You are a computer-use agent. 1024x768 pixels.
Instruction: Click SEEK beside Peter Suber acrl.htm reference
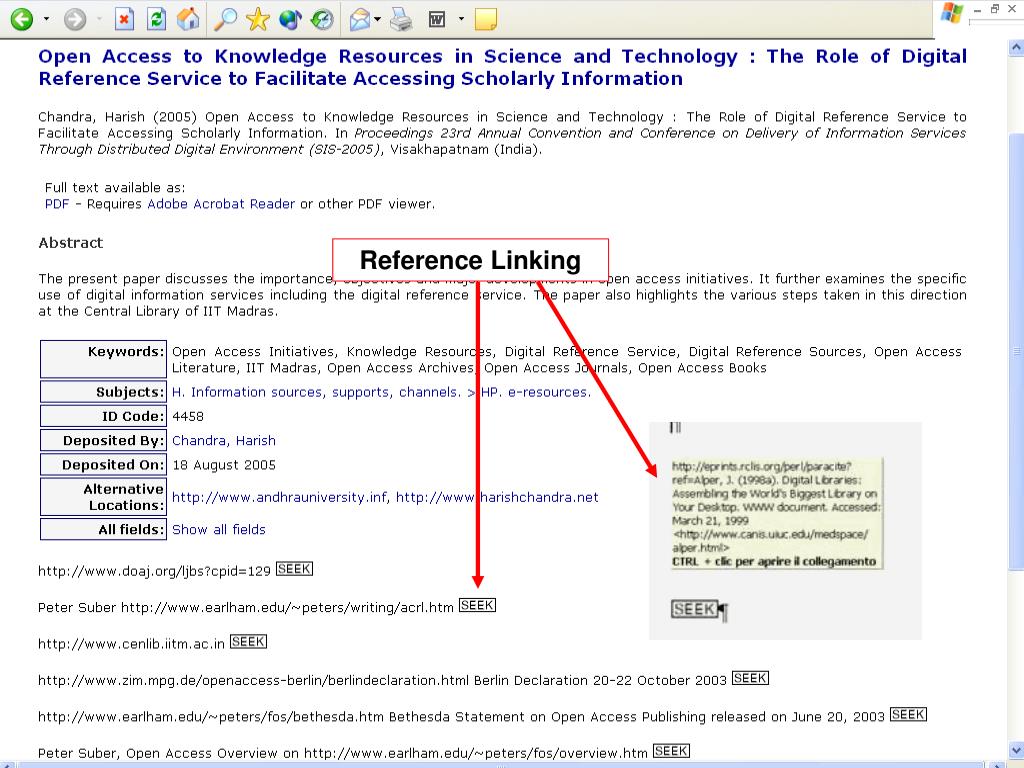tap(477, 605)
